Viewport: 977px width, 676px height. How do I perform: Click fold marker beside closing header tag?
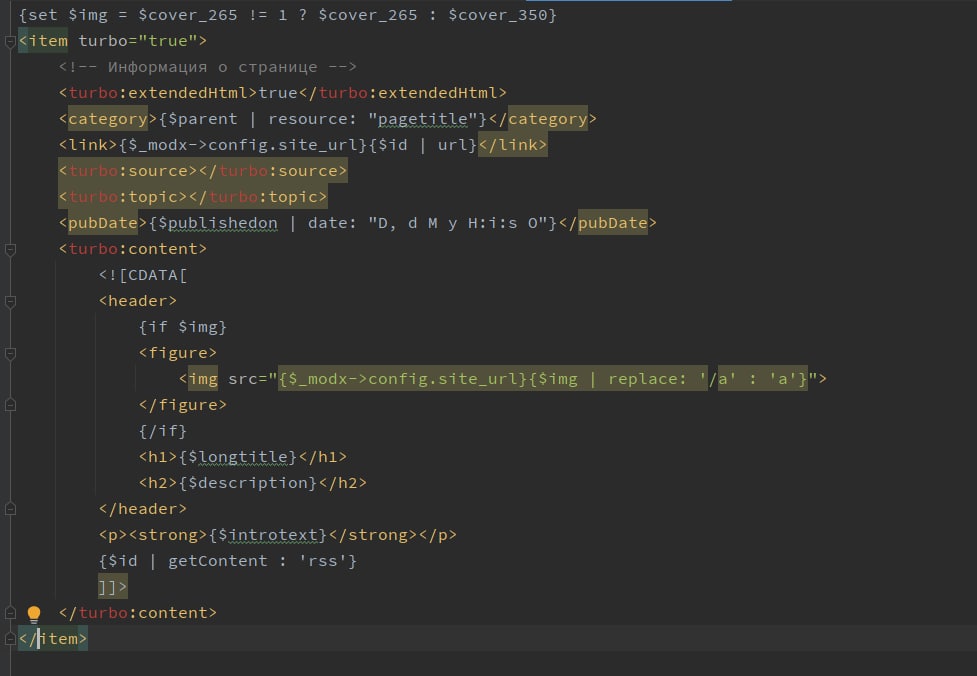10,509
